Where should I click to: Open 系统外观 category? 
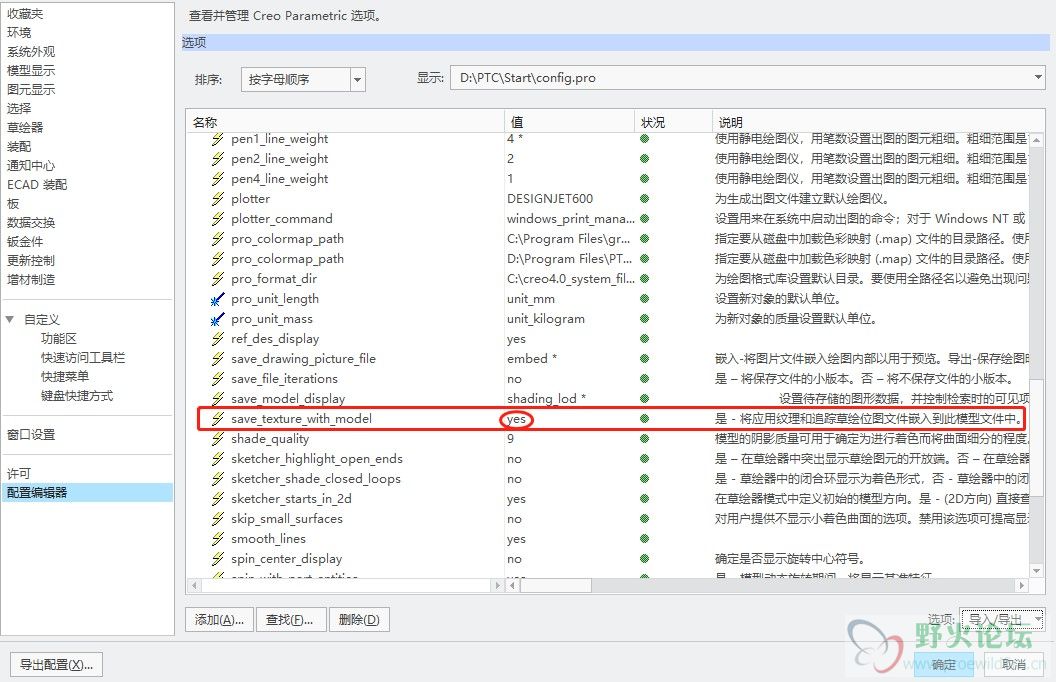[31, 52]
